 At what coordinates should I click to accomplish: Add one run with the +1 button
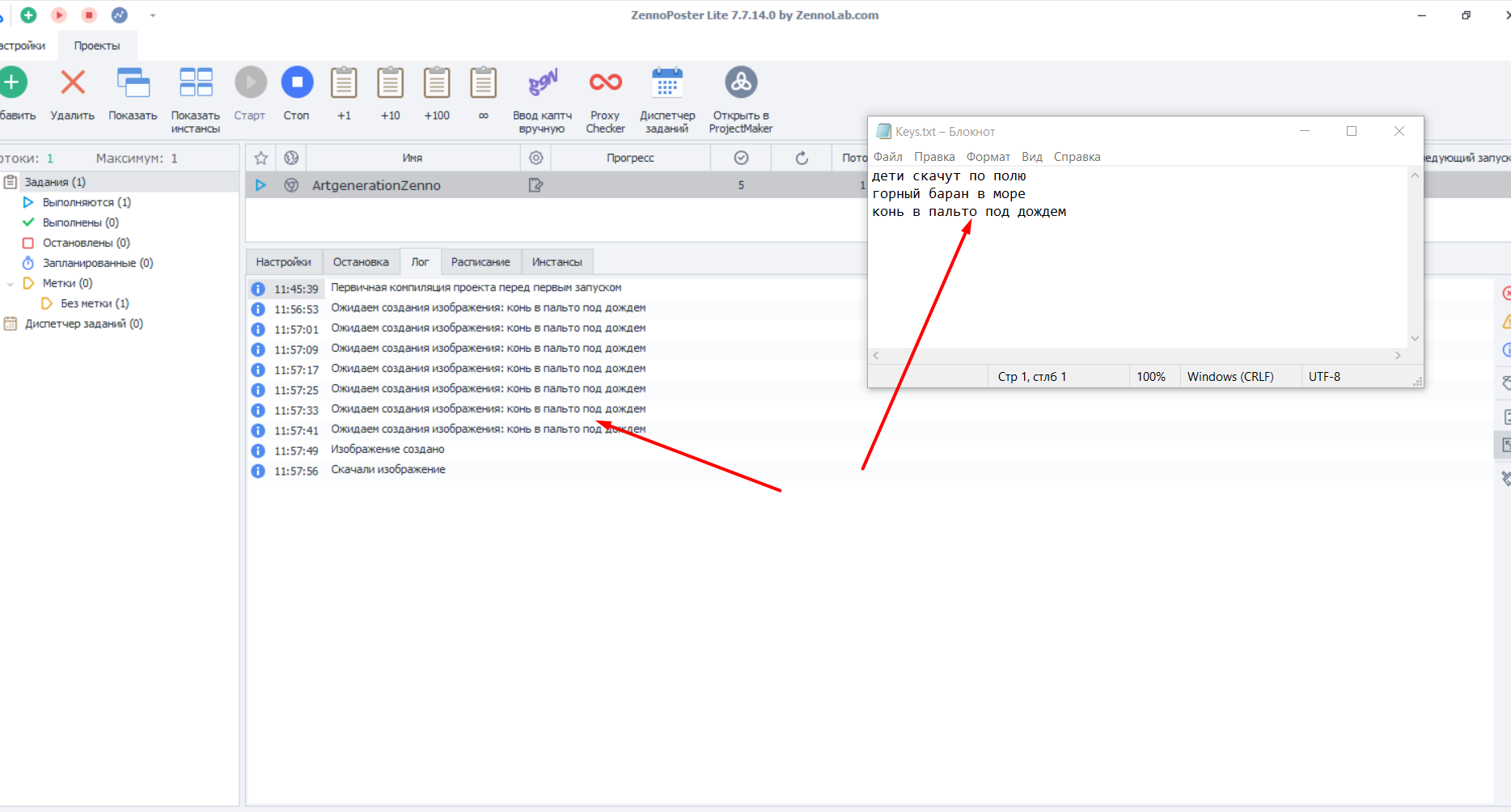point(344,95)
